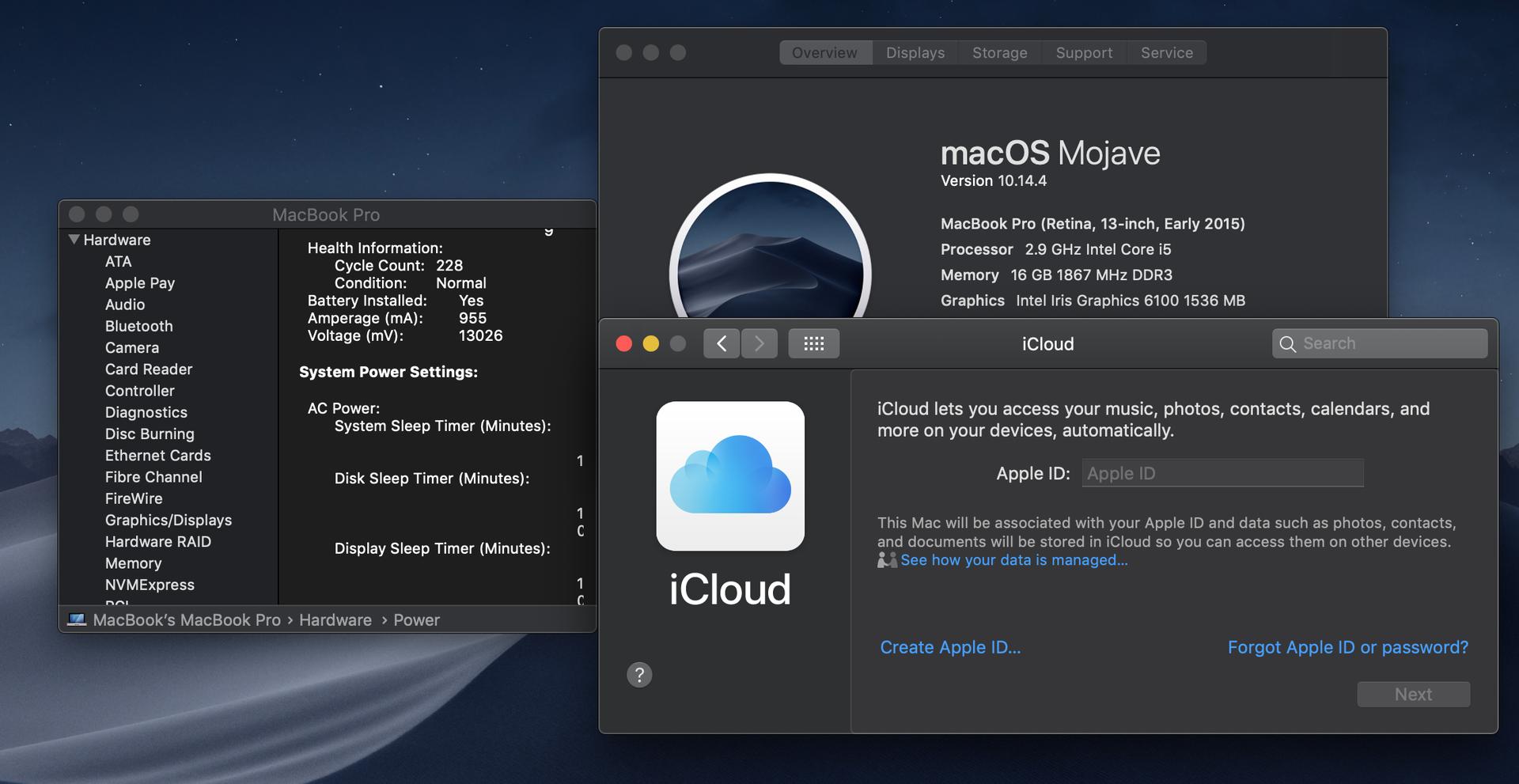Click the Cycle Count value 228

point(449,266)
